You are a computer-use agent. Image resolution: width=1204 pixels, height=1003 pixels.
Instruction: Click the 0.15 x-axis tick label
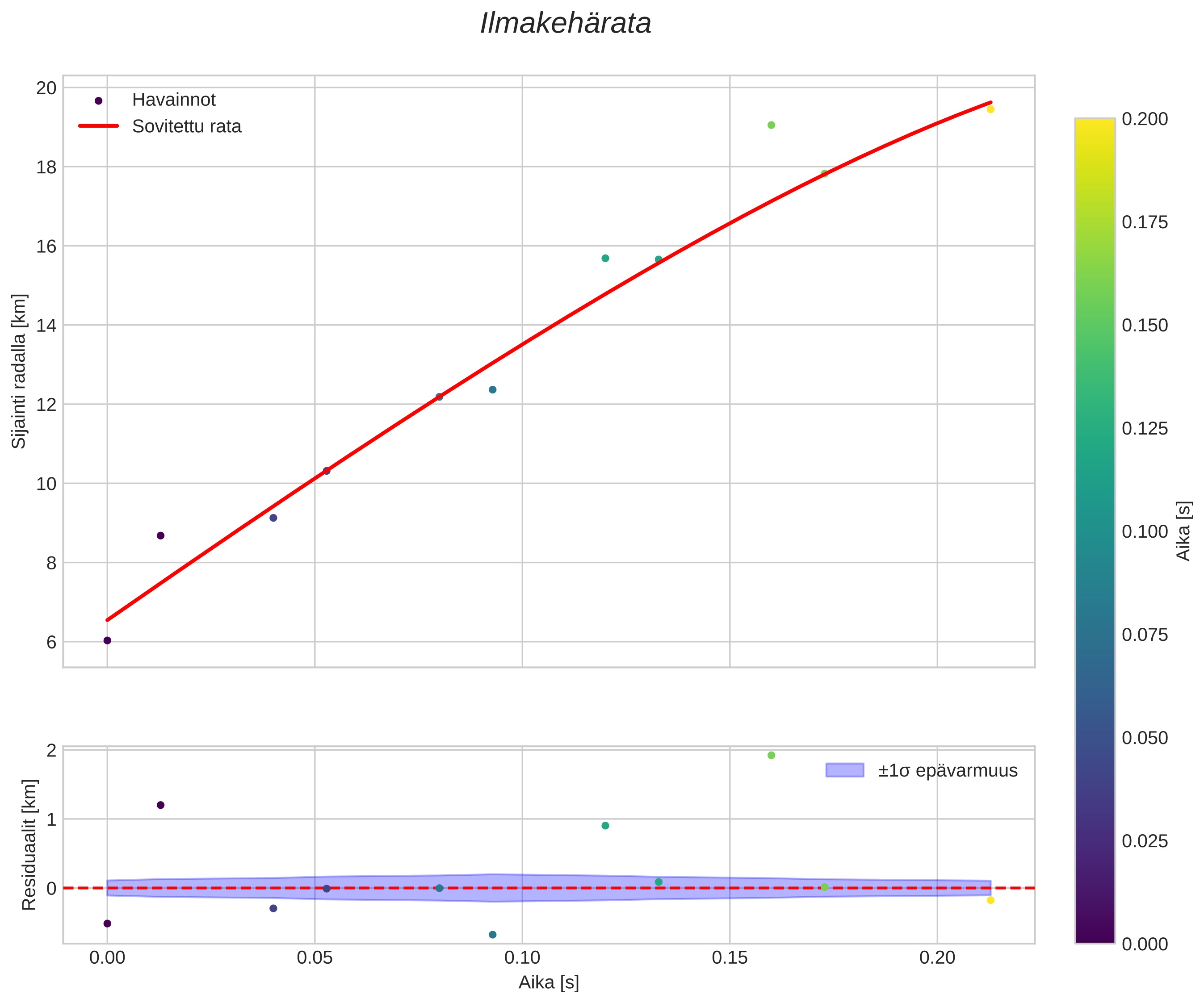coord(729,957)
